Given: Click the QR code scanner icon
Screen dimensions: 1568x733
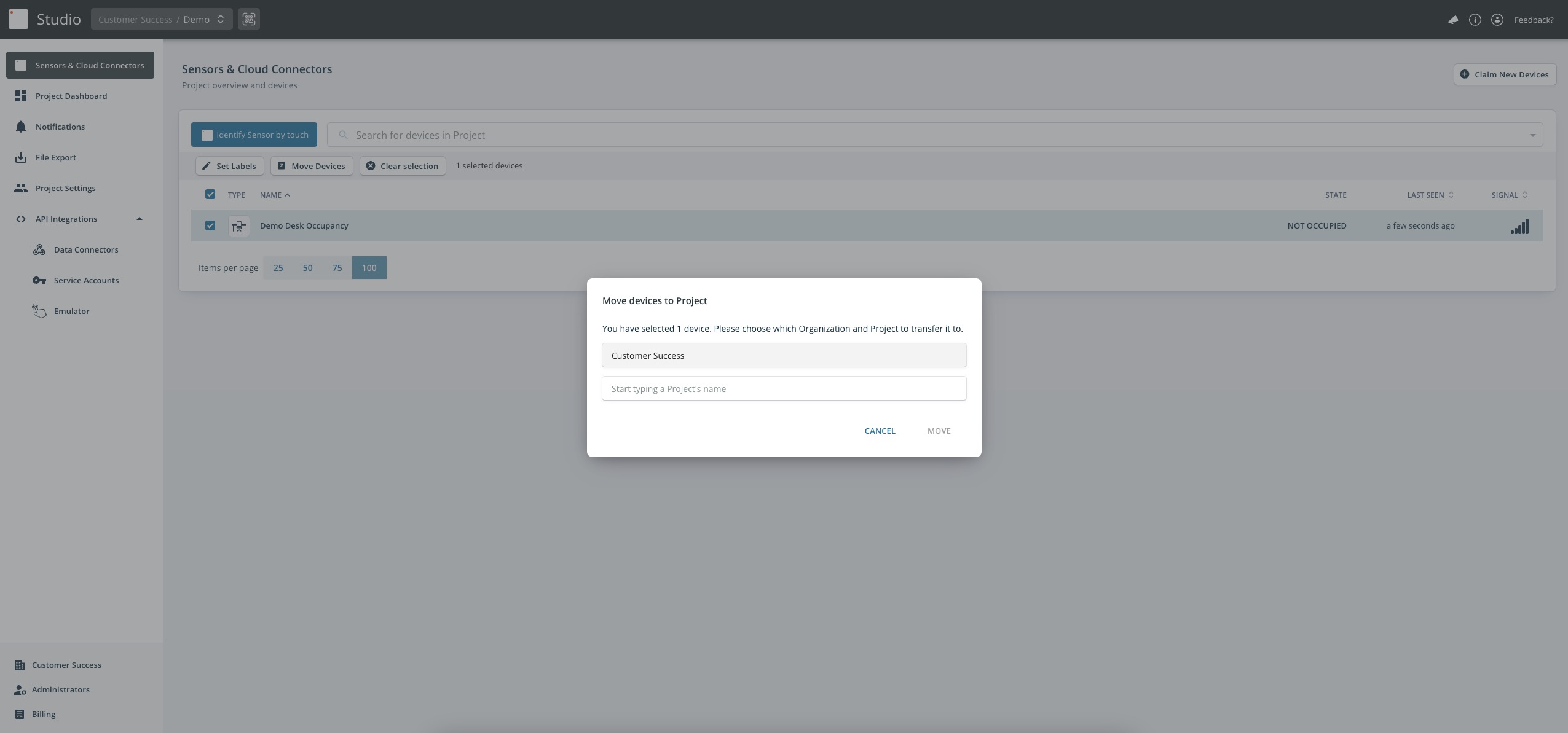Looking at the screenshot, I should [248, 19].
